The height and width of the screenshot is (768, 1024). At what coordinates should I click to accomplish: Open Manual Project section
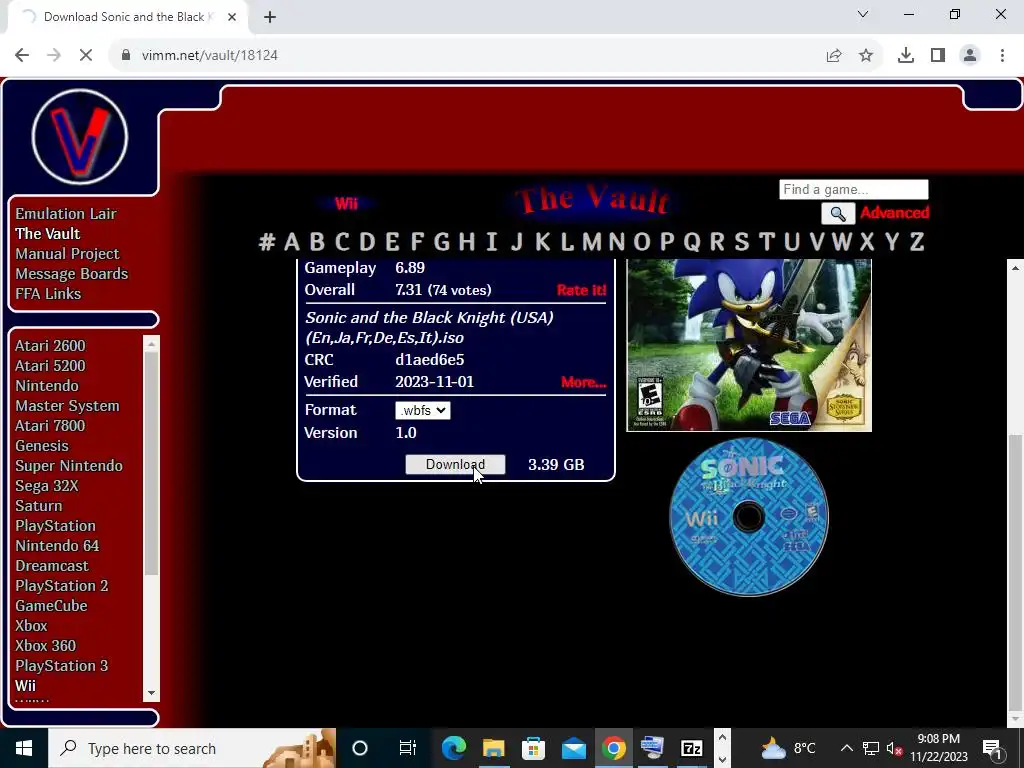click(67, 253)
